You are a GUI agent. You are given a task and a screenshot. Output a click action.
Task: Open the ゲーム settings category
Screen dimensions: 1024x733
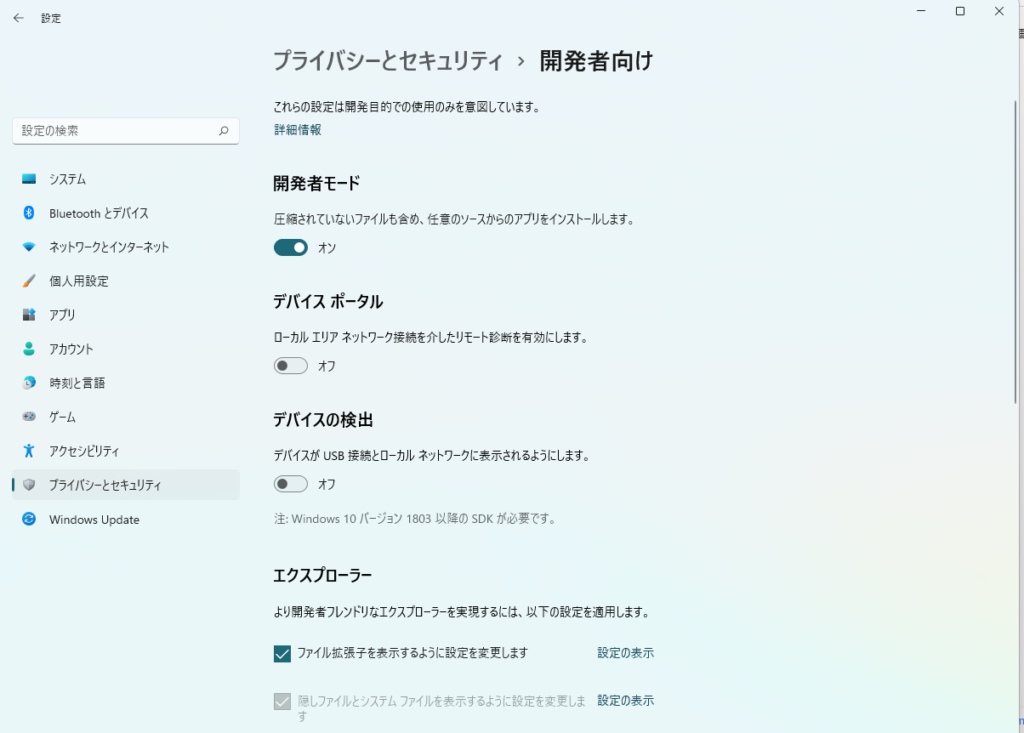coord(62,417)
